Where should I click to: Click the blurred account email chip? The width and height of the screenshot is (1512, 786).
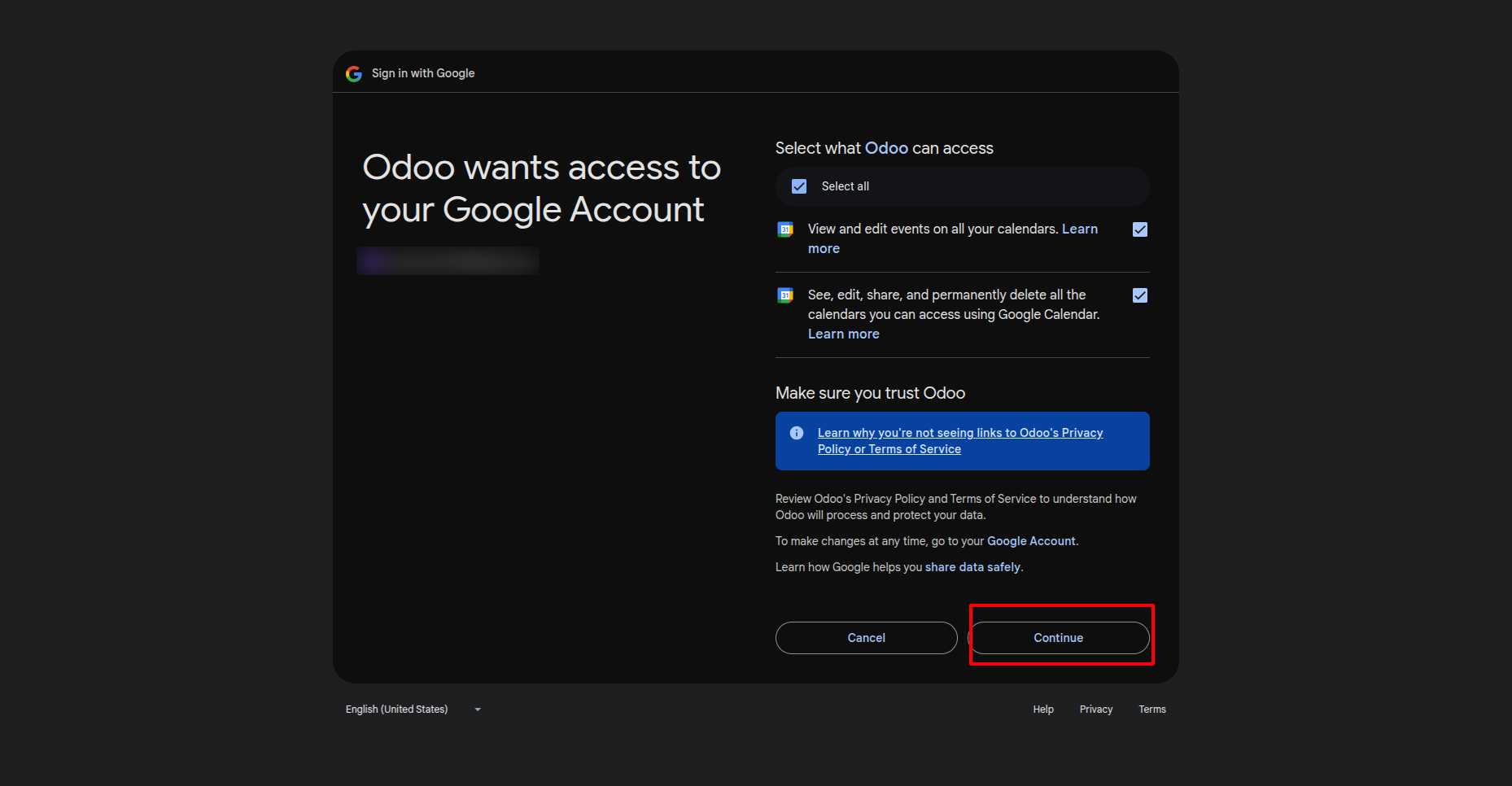click(x=448, y=260)
